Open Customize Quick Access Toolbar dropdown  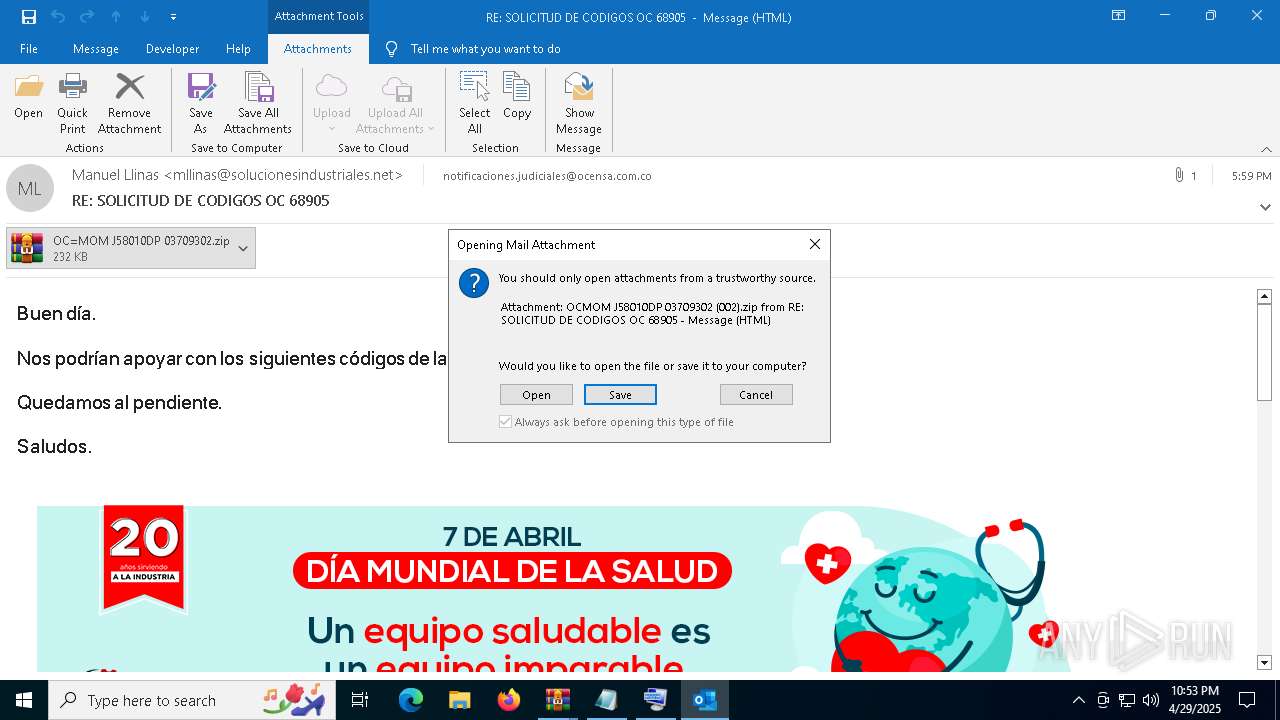[x=174, y=17]
